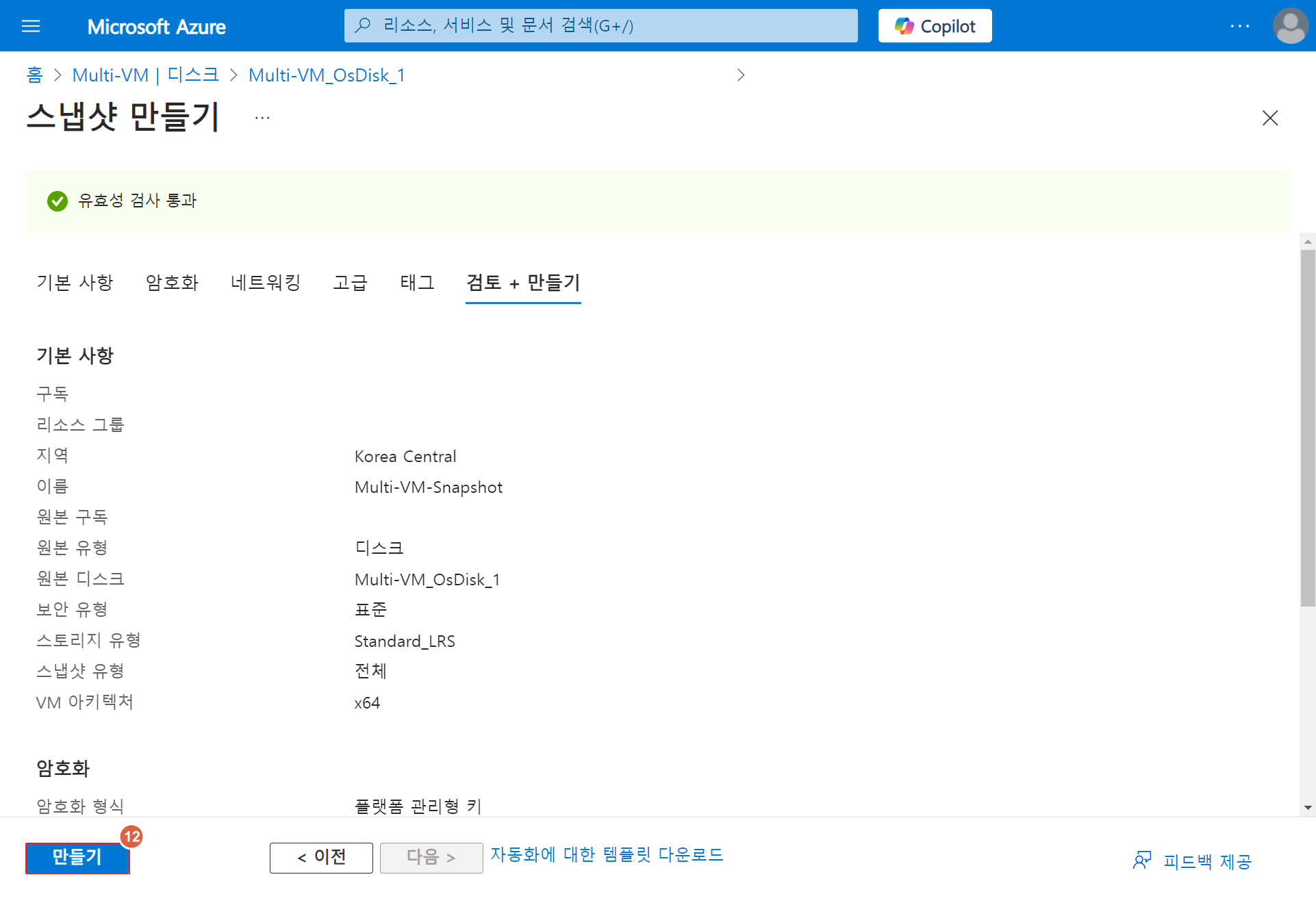
Task: Go to the 태그 tab
Action: tap(417, 282)
